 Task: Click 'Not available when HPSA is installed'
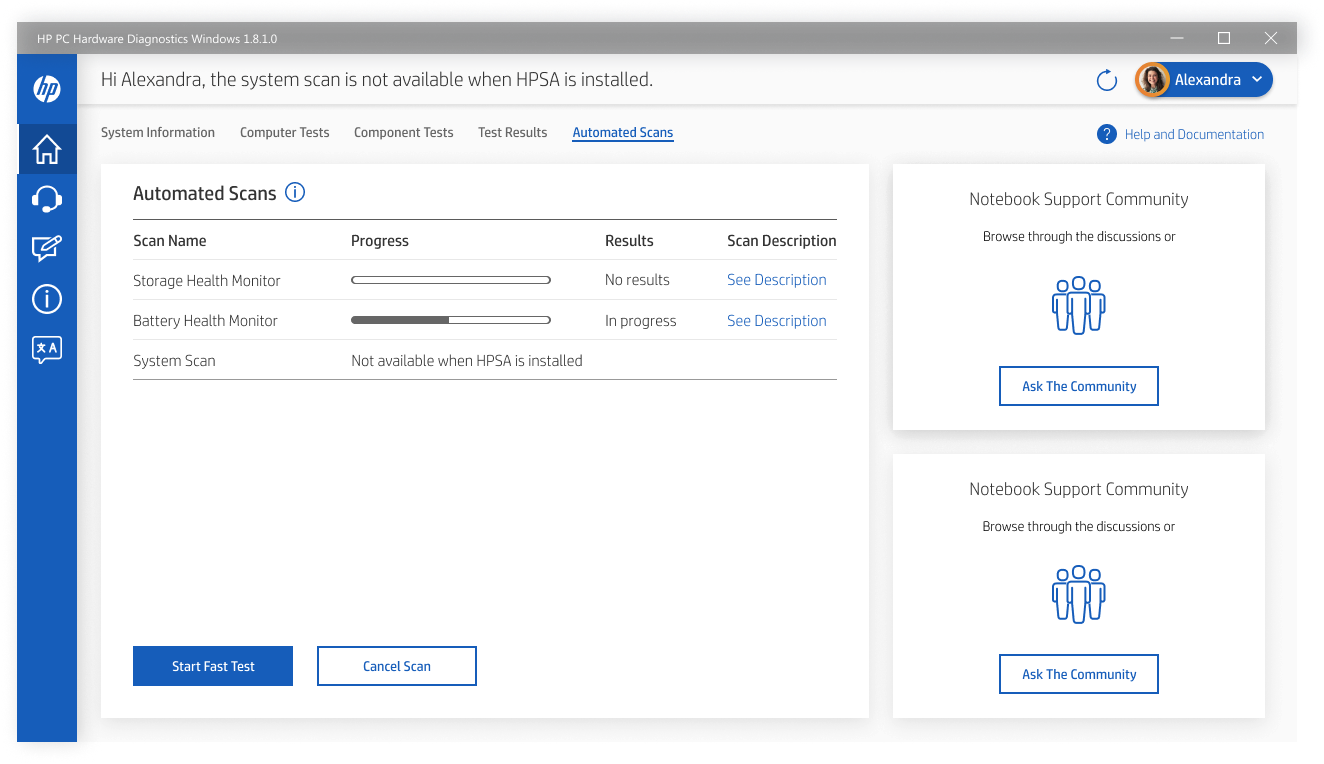pos(467,361)
